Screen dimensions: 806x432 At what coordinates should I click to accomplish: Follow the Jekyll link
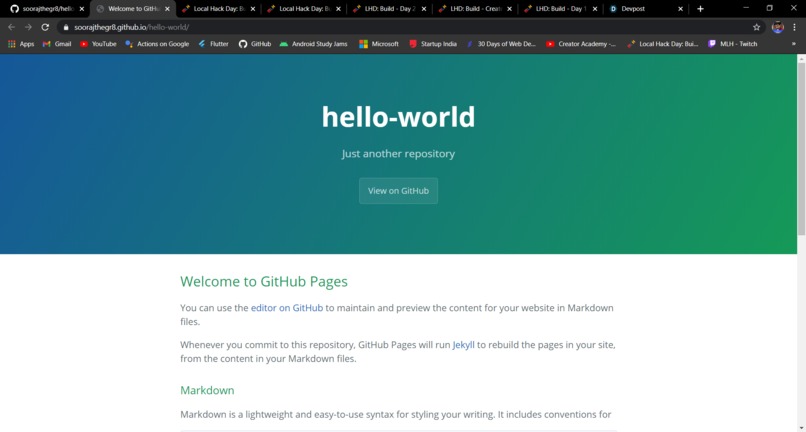(x=464, y=345)
